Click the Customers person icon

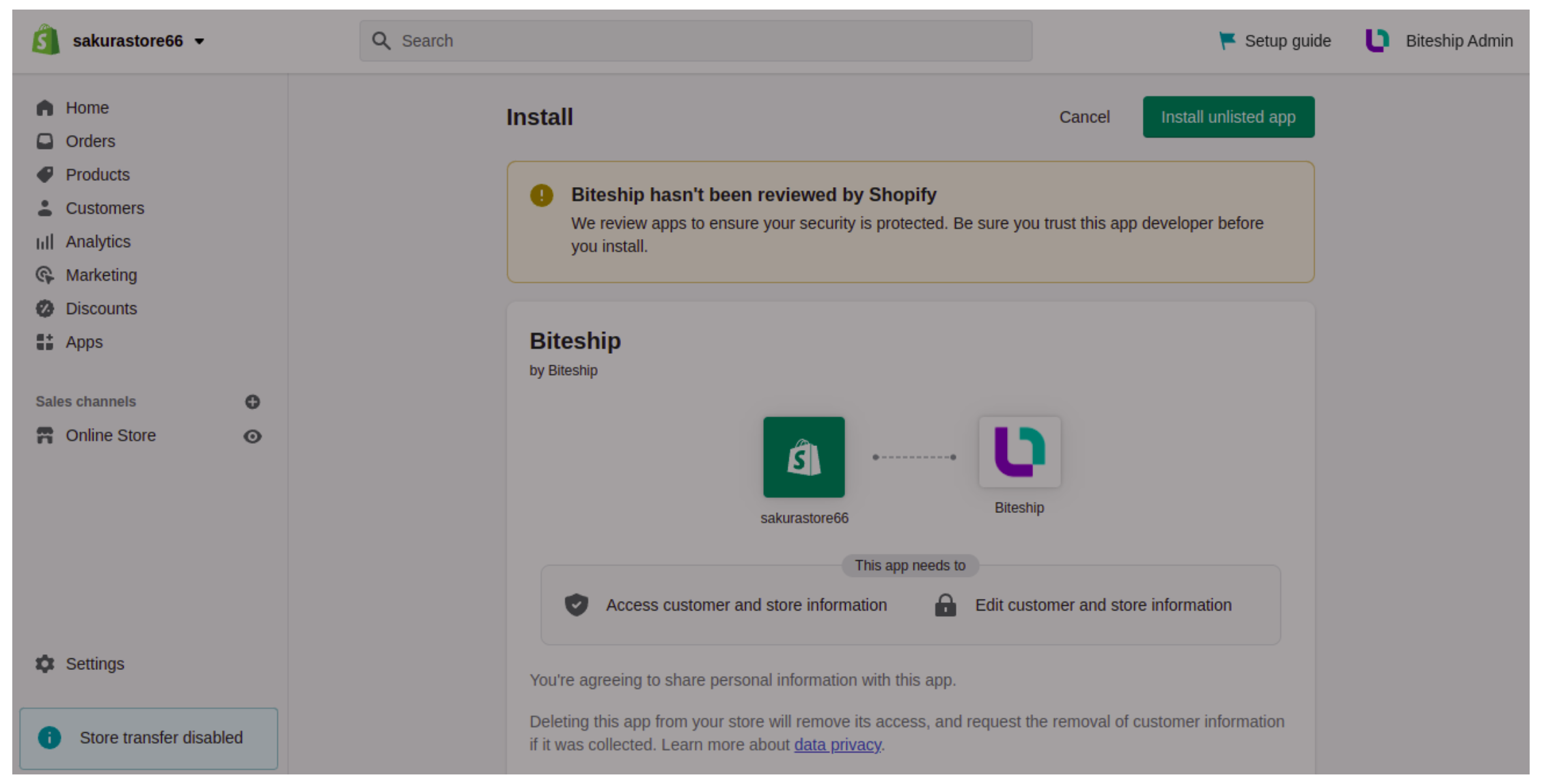click(44, 208)
